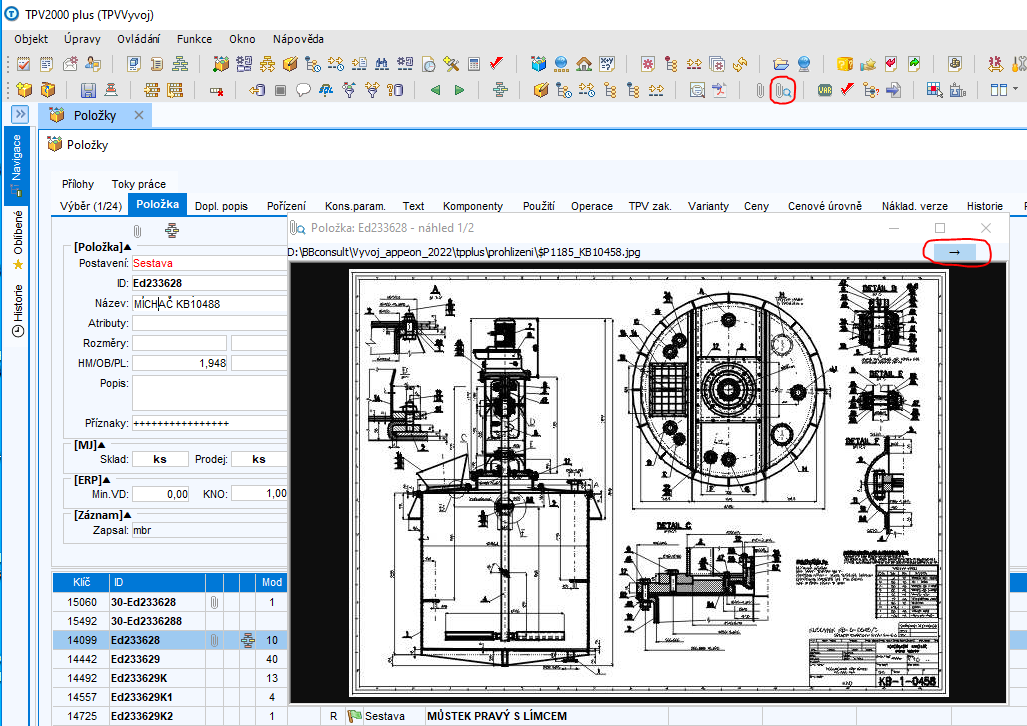Open the Funkce menu
This screenshot has height=726, width=1027.
pyautogui.click(x=195, y=39)
